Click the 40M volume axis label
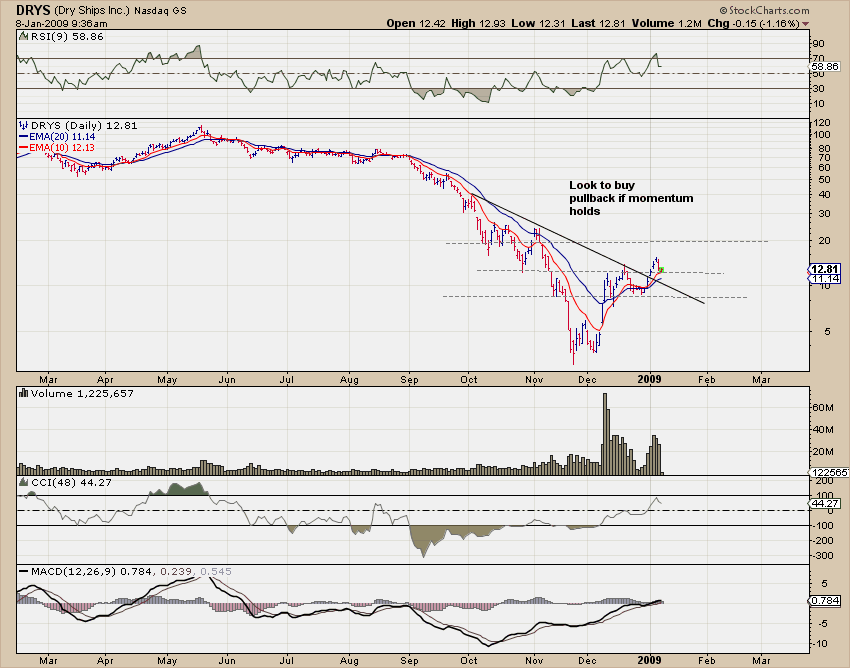Screen dimensions: 850x668 click(x=822, y=429)
